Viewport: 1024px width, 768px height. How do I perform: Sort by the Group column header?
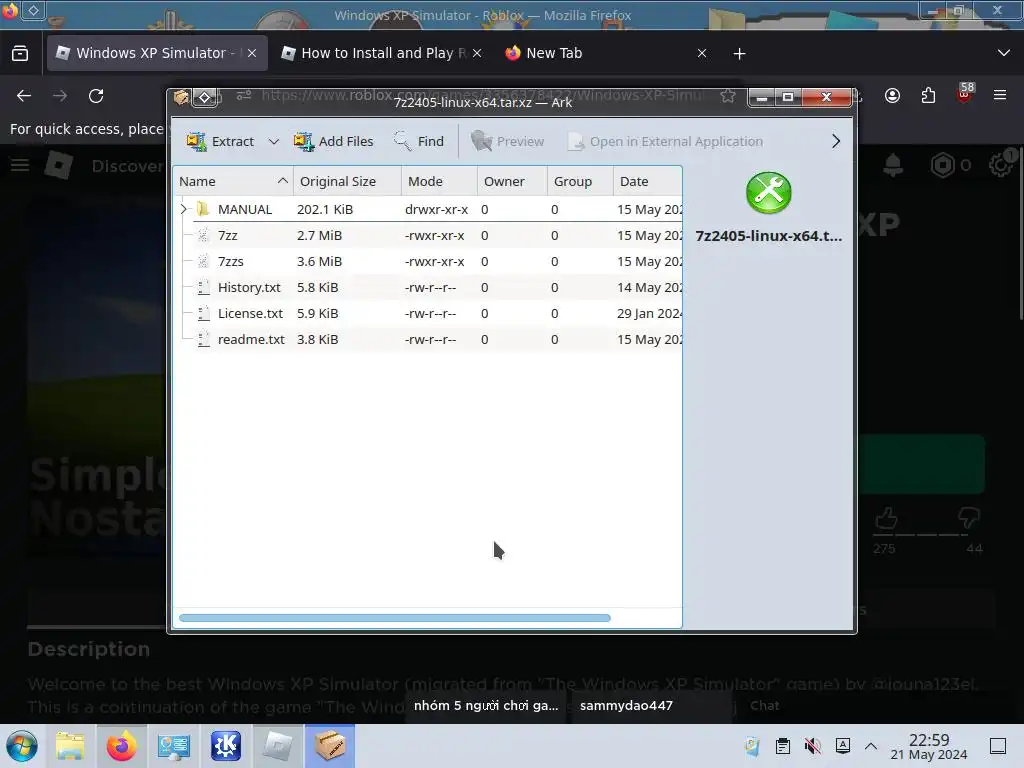pos(580,182)
